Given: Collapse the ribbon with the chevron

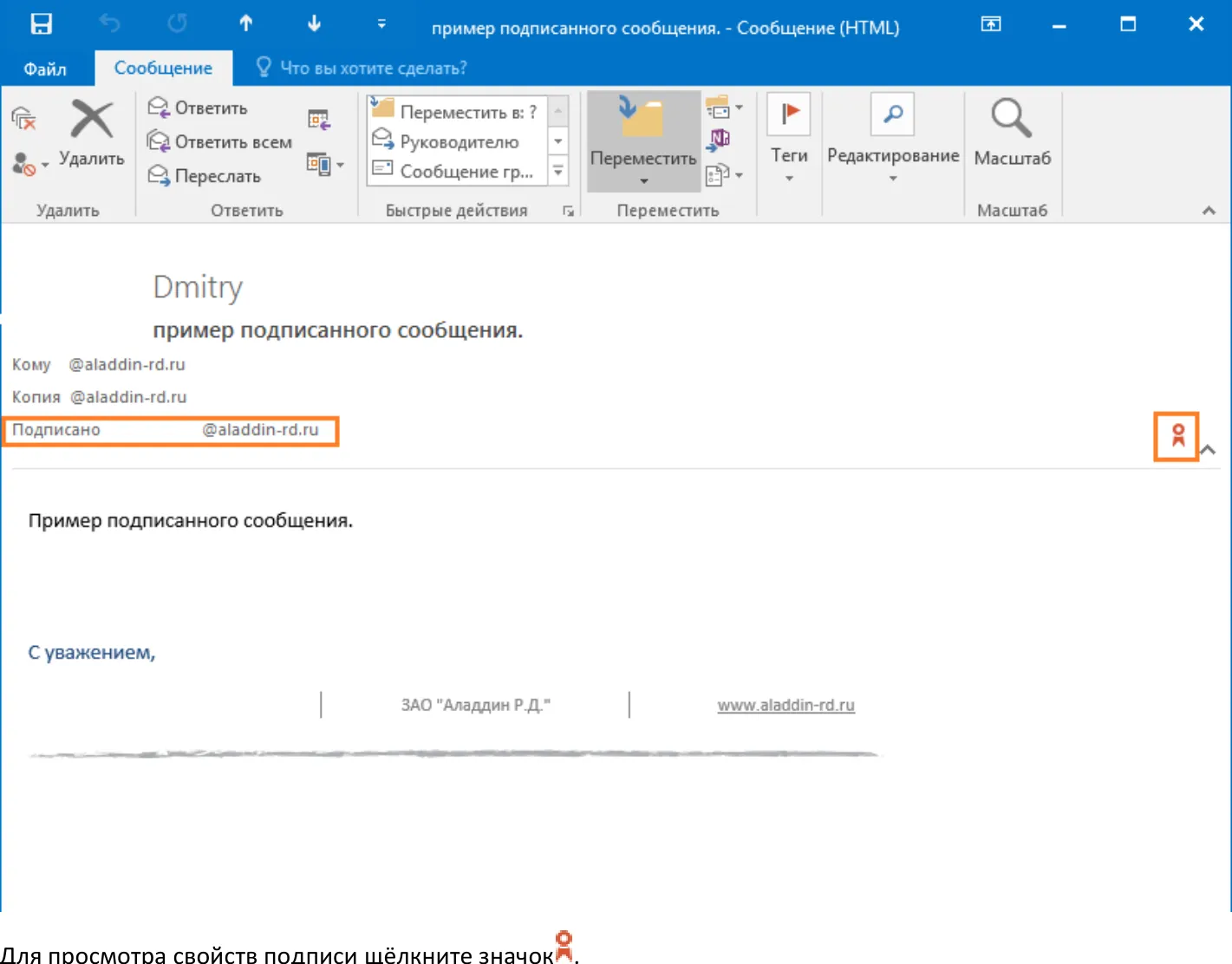Looking at the screenshot, I should point(1209,211).
